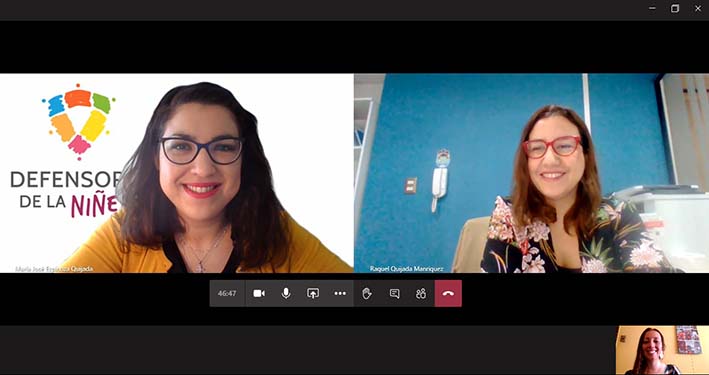Hang up with the red phone button
This screenshot has width=709, height=375.
click(448, 294)
